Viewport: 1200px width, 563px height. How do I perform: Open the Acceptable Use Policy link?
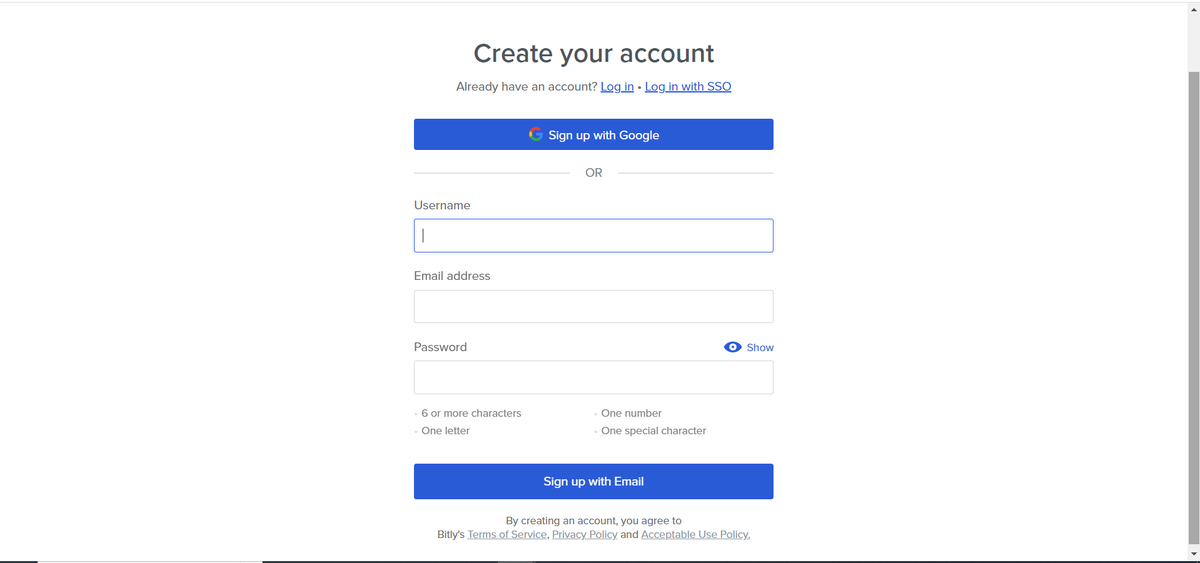click(x=695, y=535)
